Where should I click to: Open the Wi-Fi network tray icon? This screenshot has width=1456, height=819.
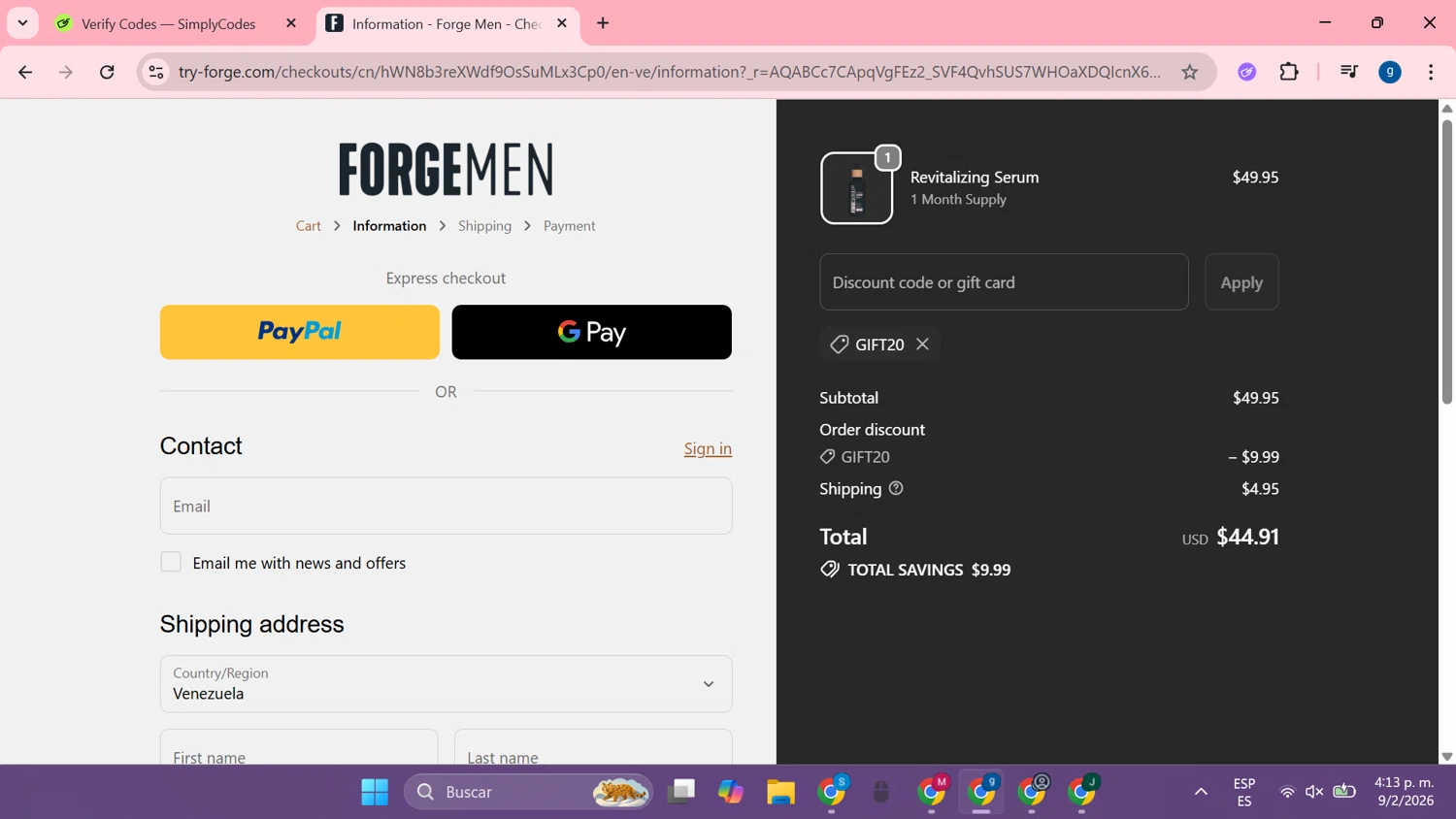(1287, 792)
